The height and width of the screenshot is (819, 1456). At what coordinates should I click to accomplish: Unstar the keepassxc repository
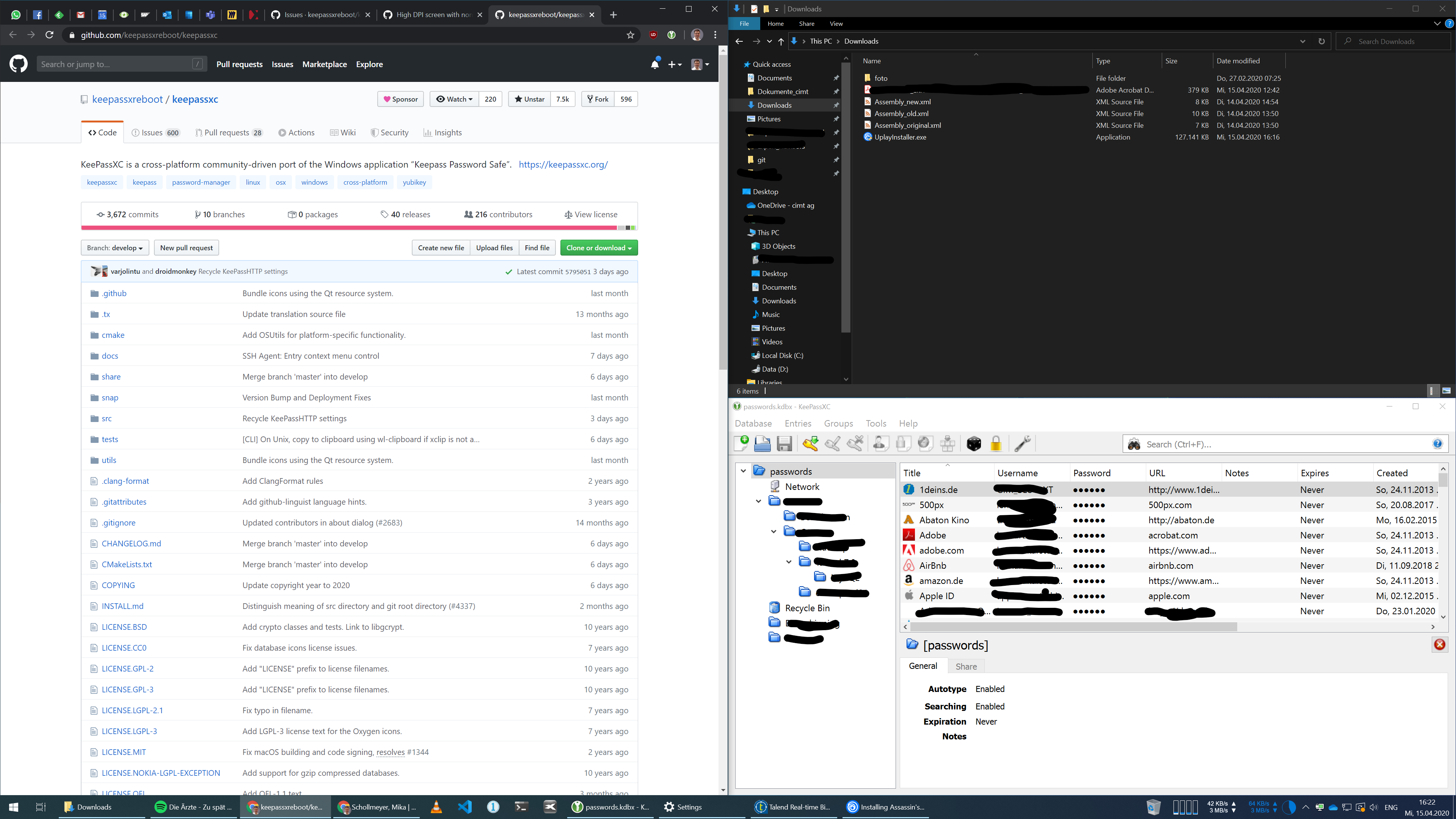click(530, 99)
